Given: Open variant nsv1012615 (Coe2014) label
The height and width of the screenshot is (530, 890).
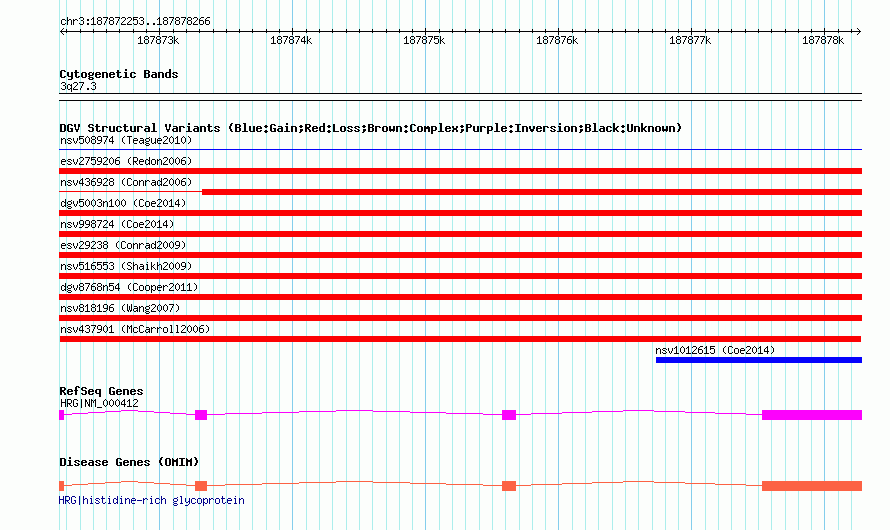Looking at the screenshot, I should (x=715, y=350).
